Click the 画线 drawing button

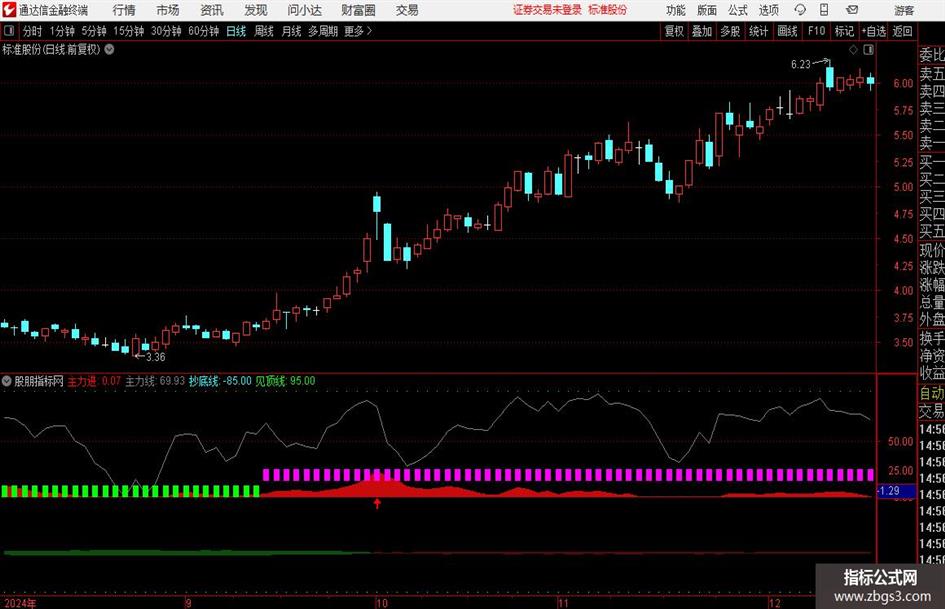tap(787, 31)
